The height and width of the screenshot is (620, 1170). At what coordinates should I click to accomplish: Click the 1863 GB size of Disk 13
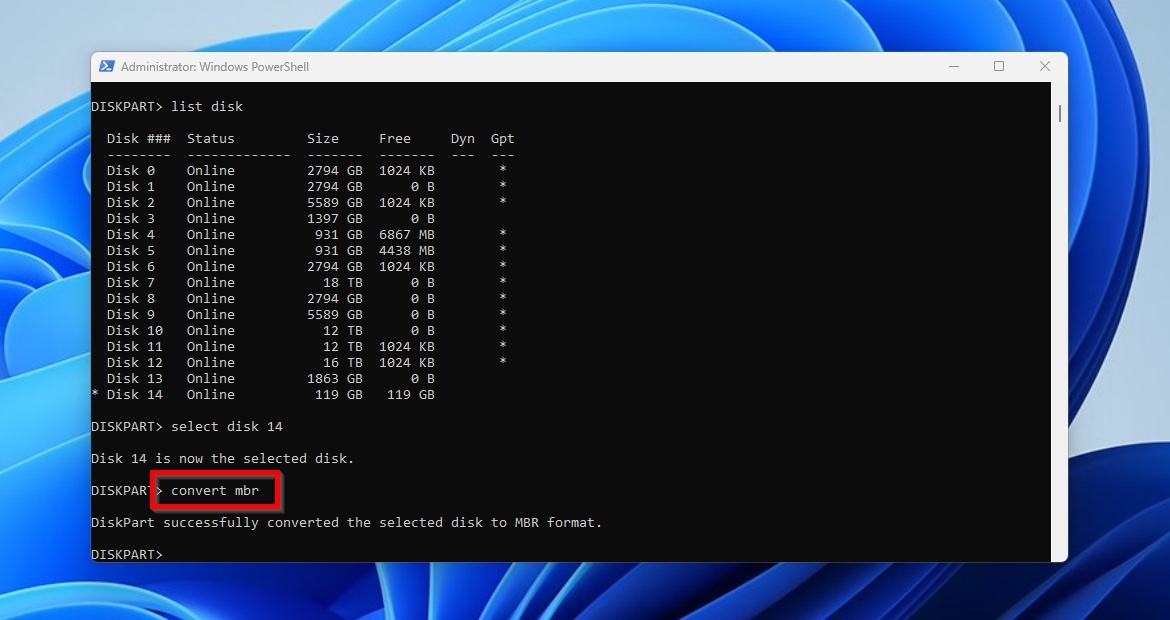pyautogui.click(x=334, y=379)
